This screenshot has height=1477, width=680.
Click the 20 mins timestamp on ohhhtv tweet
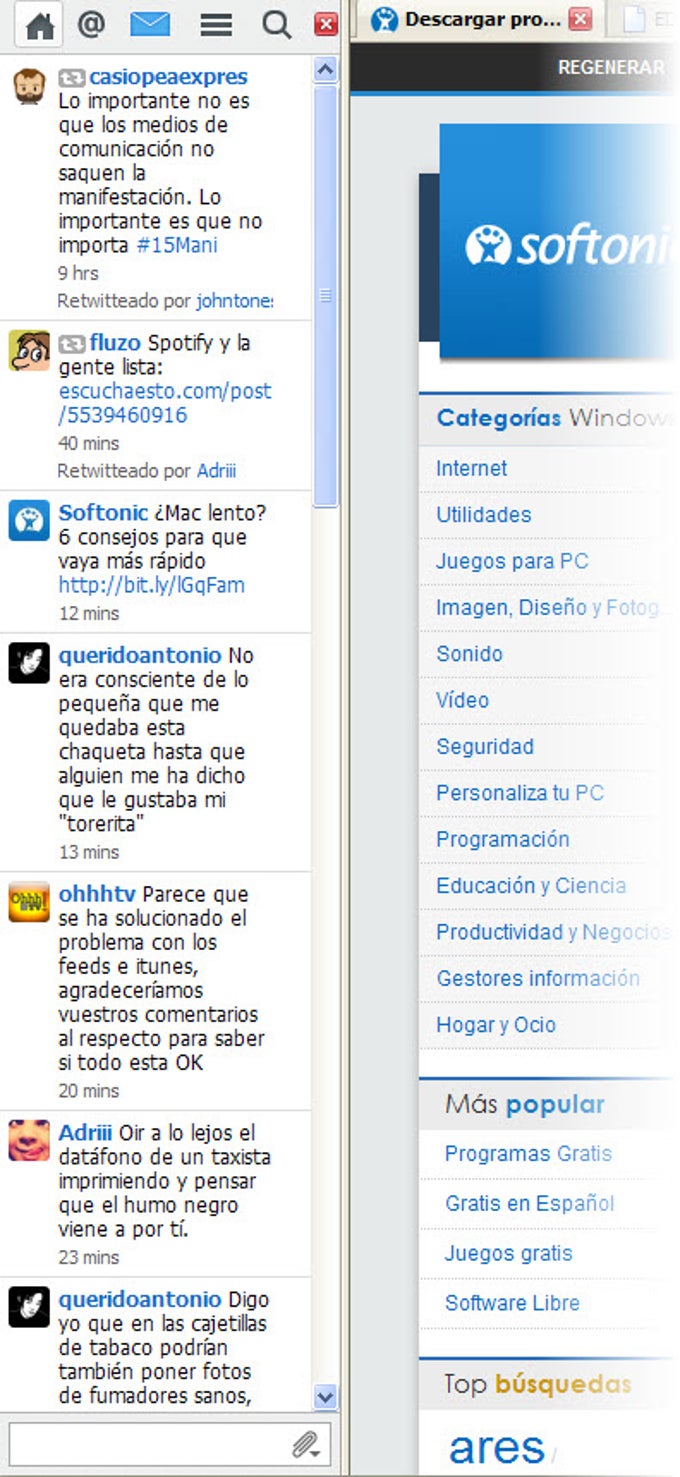(88, 1090)
